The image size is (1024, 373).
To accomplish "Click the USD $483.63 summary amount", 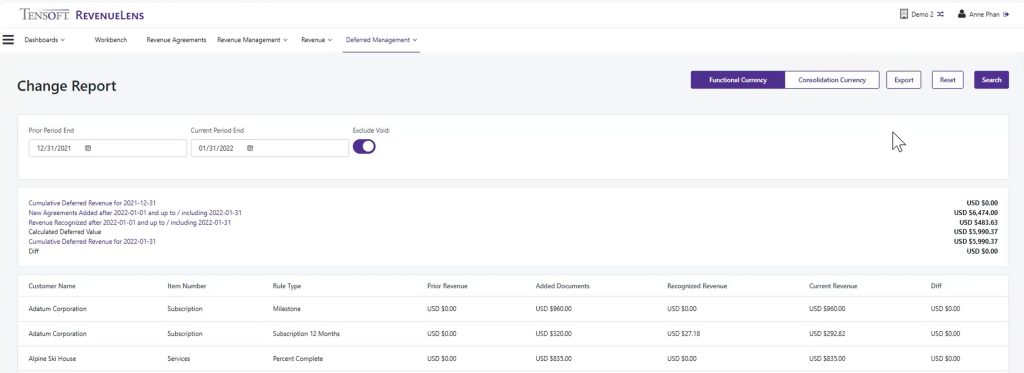I will 978,222.
